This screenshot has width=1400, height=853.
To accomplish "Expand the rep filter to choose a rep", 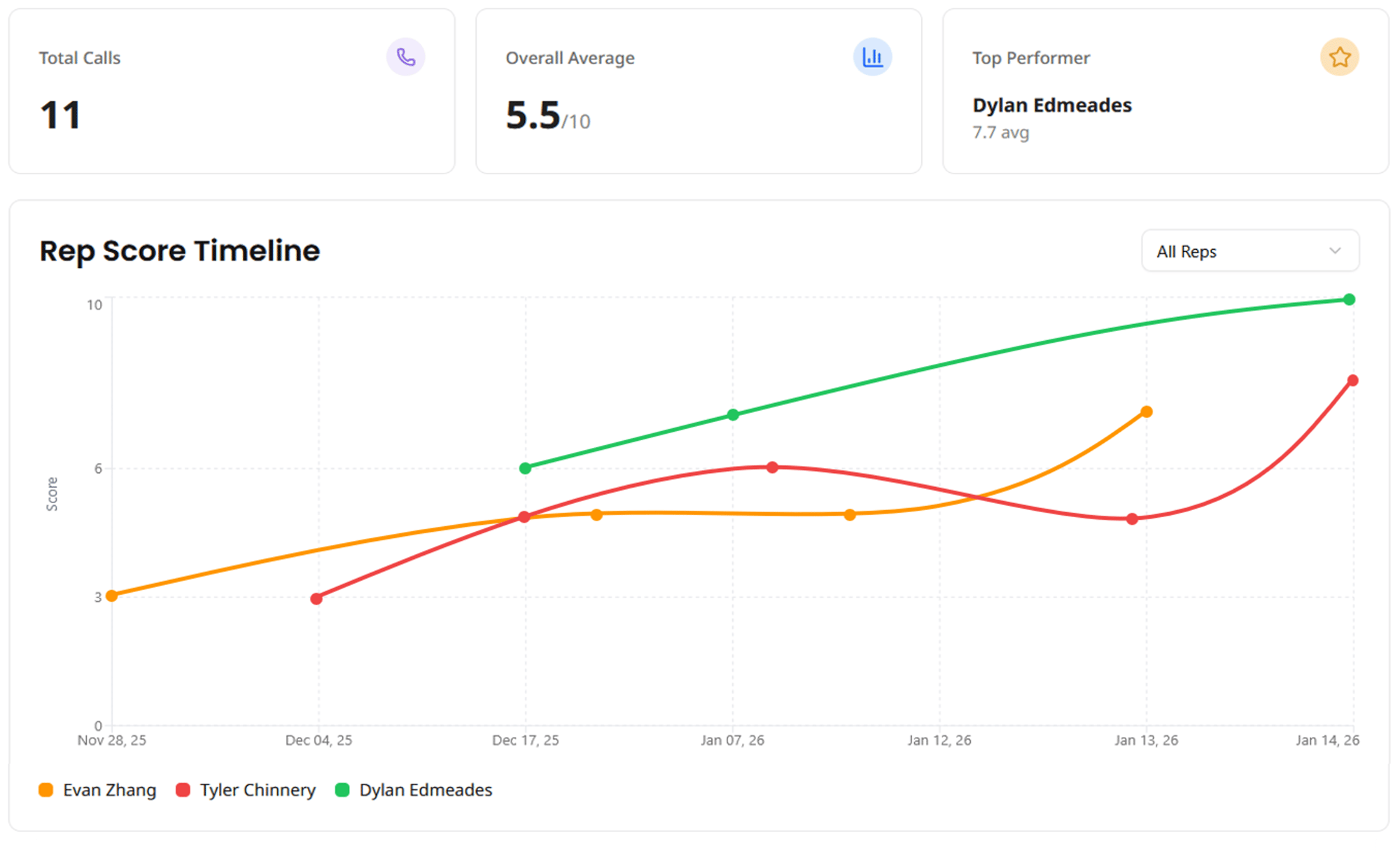I will coord(1249,251).
